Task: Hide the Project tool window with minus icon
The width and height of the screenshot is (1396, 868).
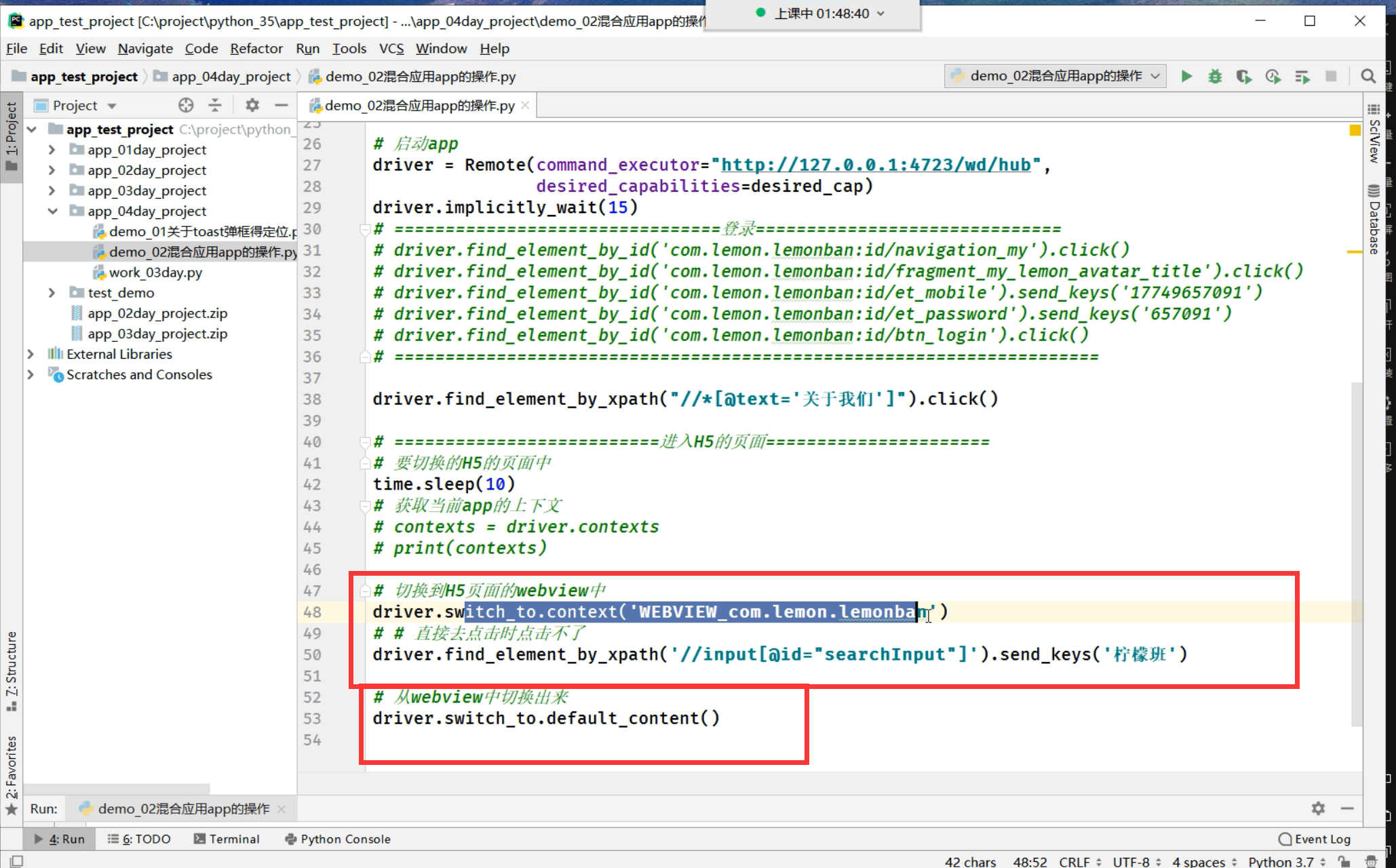Action: pyautogui.click(x=282, y=105)
